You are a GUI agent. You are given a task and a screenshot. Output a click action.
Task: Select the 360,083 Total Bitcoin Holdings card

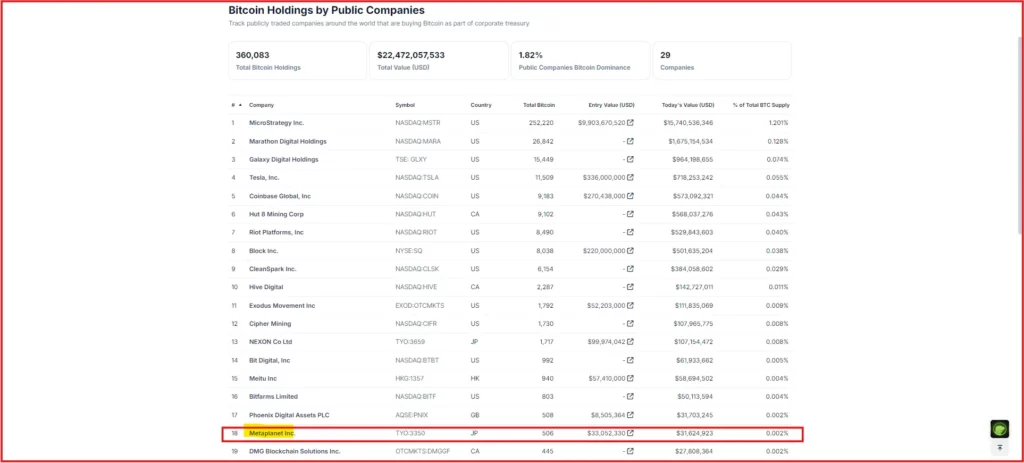[x=297, y=61]
